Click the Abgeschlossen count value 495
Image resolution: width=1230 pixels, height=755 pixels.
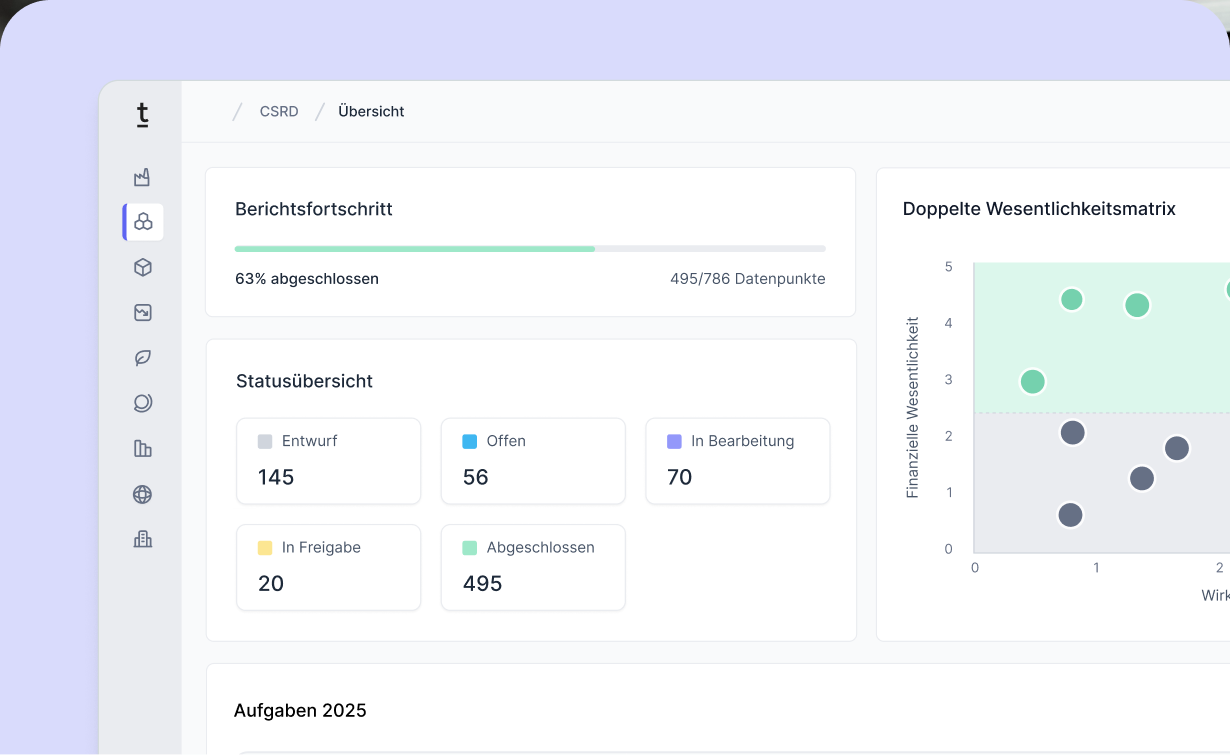click(x=482, y=584)
